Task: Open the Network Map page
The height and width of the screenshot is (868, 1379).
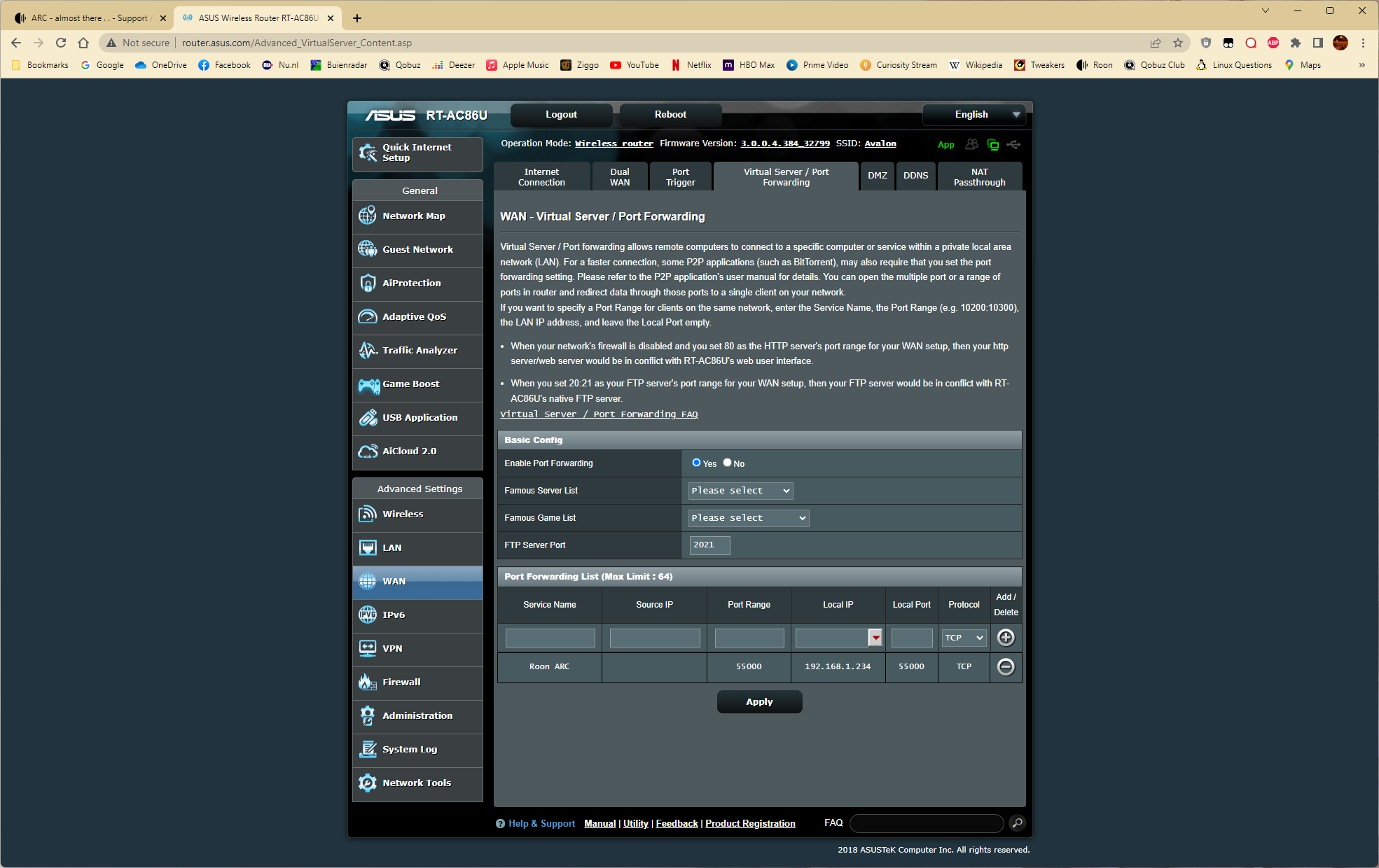Action: tap(417, 216)
